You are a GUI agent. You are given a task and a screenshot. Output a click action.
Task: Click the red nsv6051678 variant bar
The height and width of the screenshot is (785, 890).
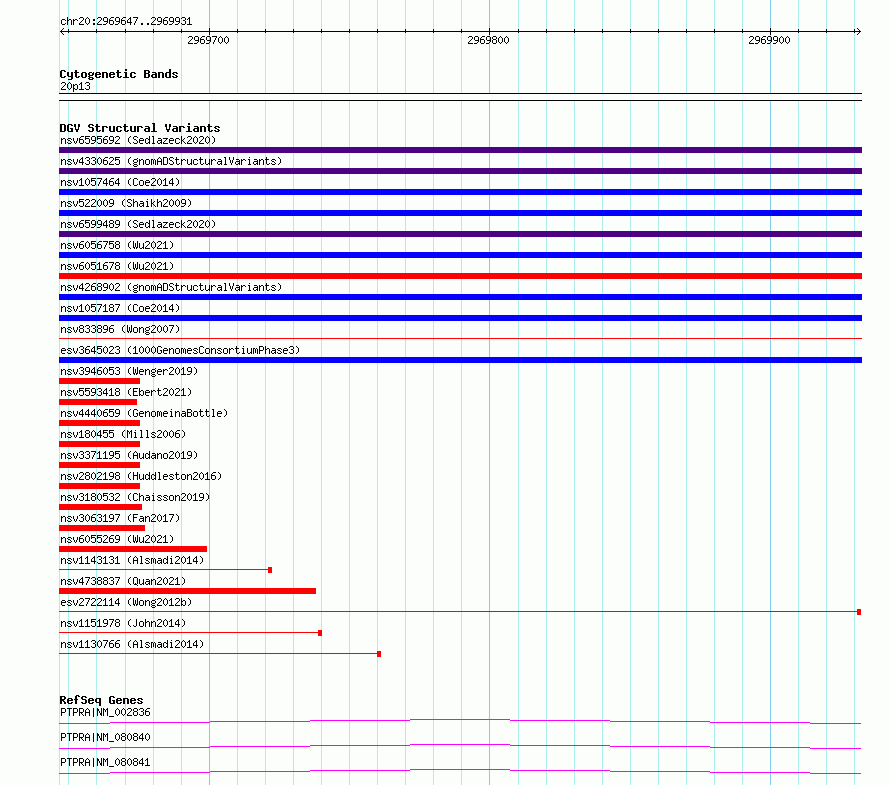pos(460,276)
